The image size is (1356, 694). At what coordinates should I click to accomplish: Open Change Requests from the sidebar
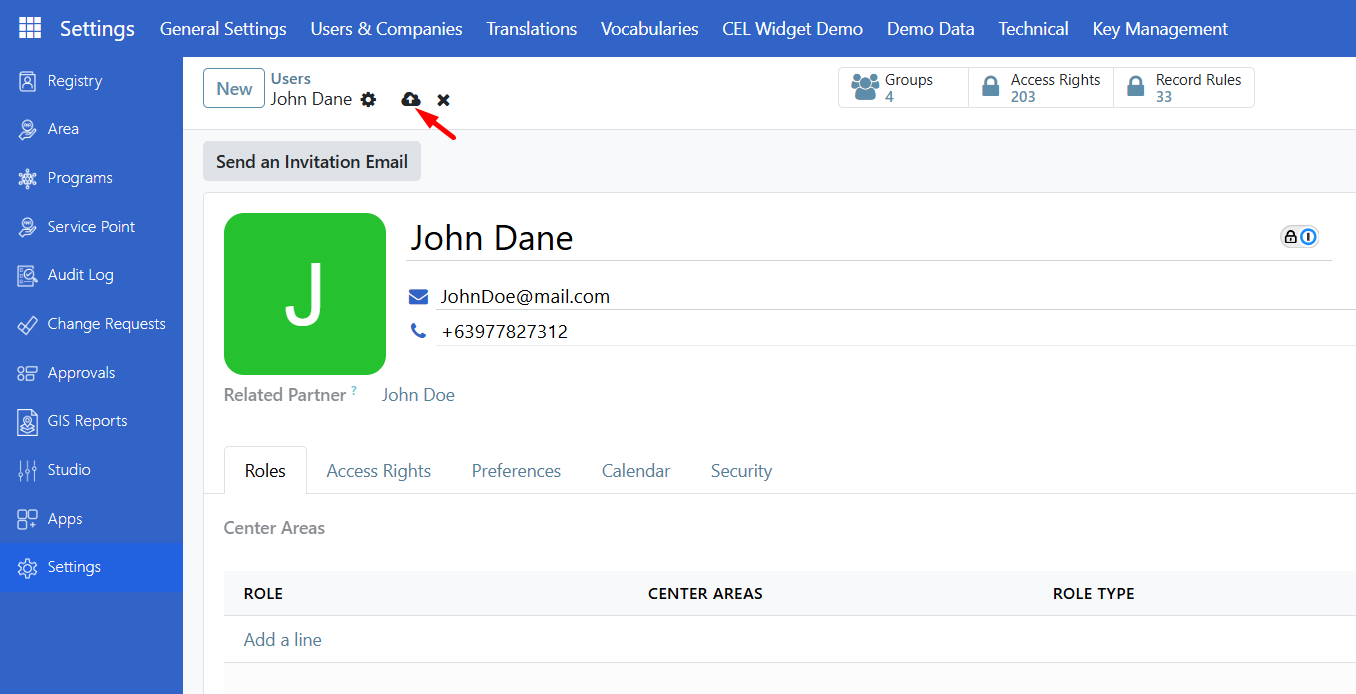(106, 323)
